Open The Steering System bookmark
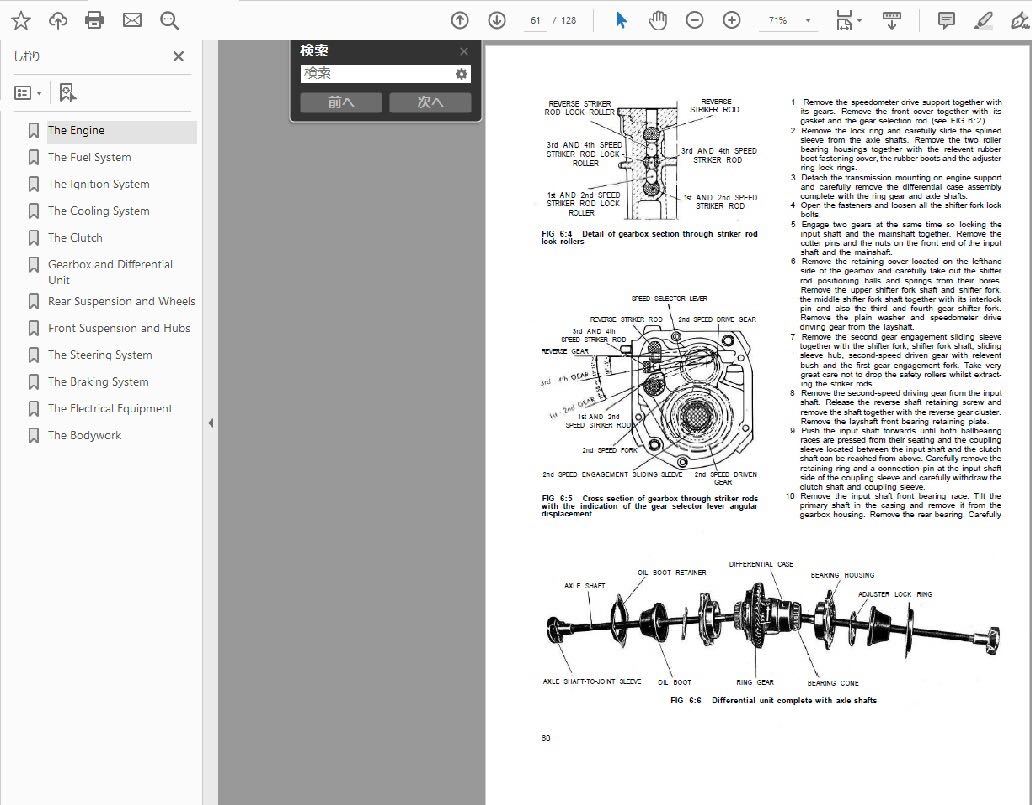 pos(100,355)
